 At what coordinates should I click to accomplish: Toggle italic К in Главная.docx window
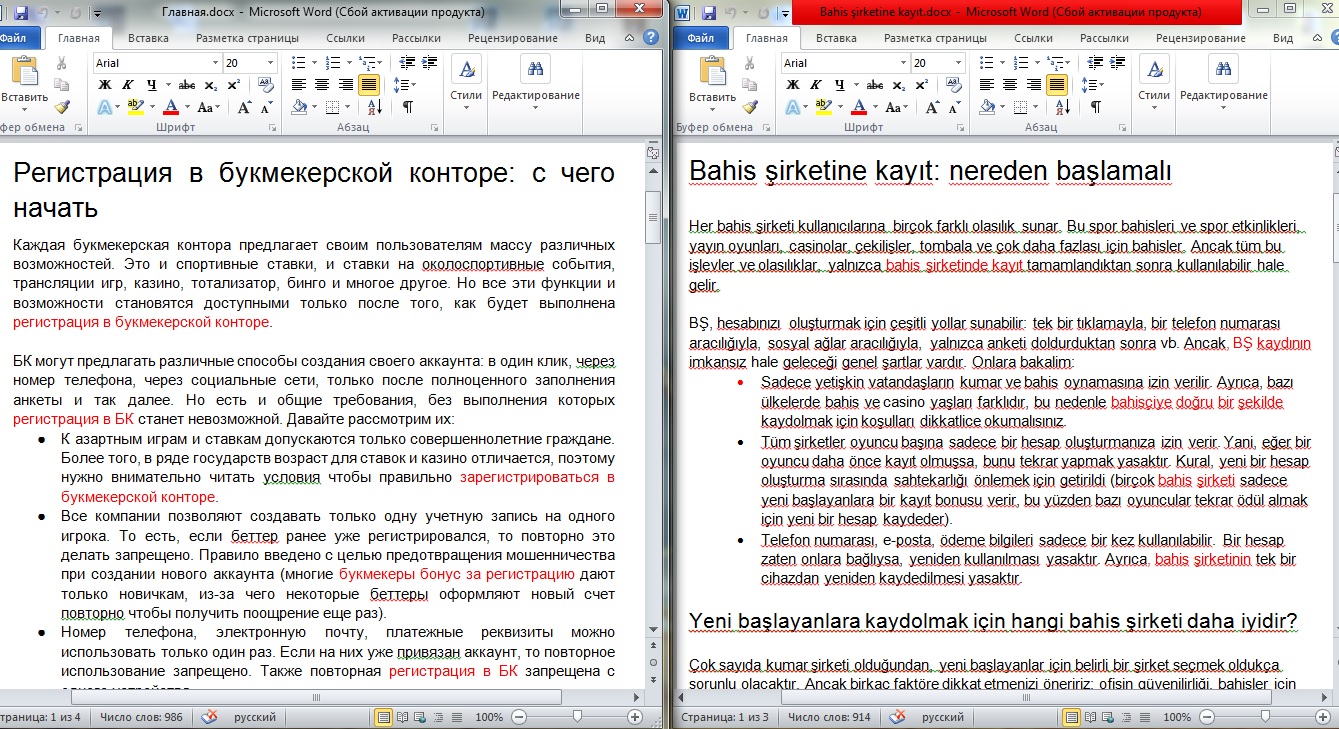pyautogui.click(x=127, y=85)
